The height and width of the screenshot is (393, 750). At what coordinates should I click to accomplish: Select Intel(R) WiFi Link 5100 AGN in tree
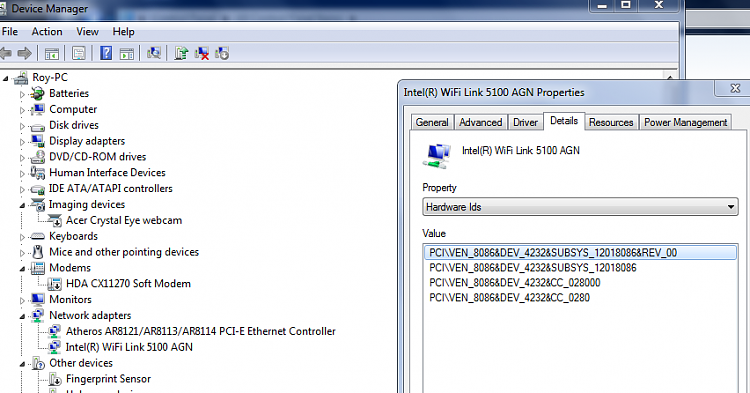129,347
